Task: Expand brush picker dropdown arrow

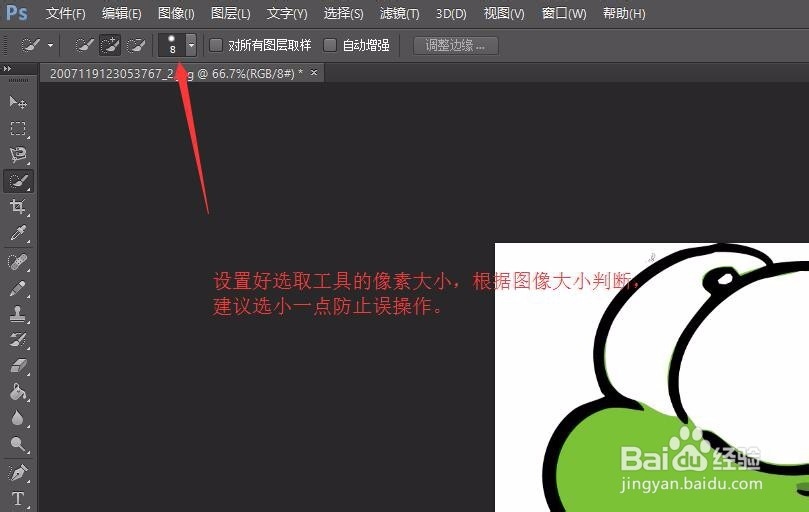Action: coord(191,45)
